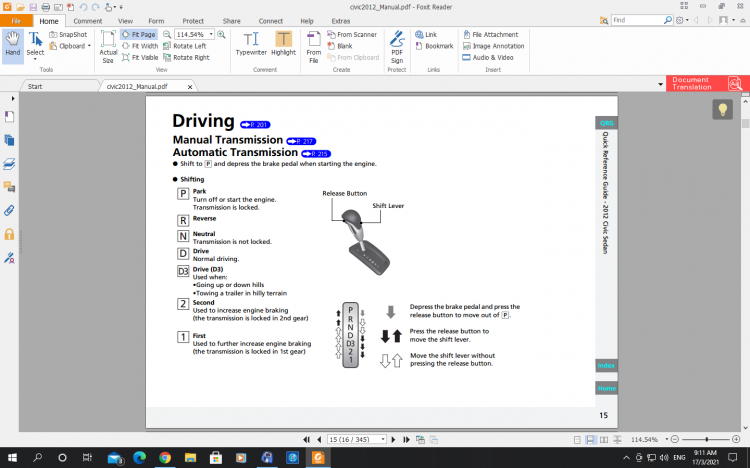The height and width of the screenshot is (468, 750).
Task: Insert a Link
Action: (426, 34)
